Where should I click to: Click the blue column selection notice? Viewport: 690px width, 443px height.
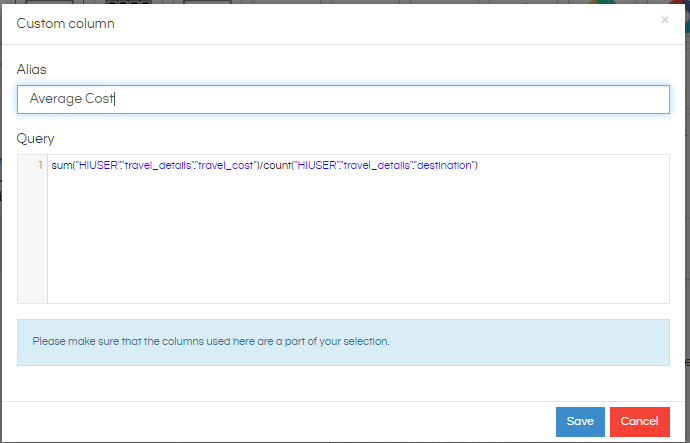343,342
